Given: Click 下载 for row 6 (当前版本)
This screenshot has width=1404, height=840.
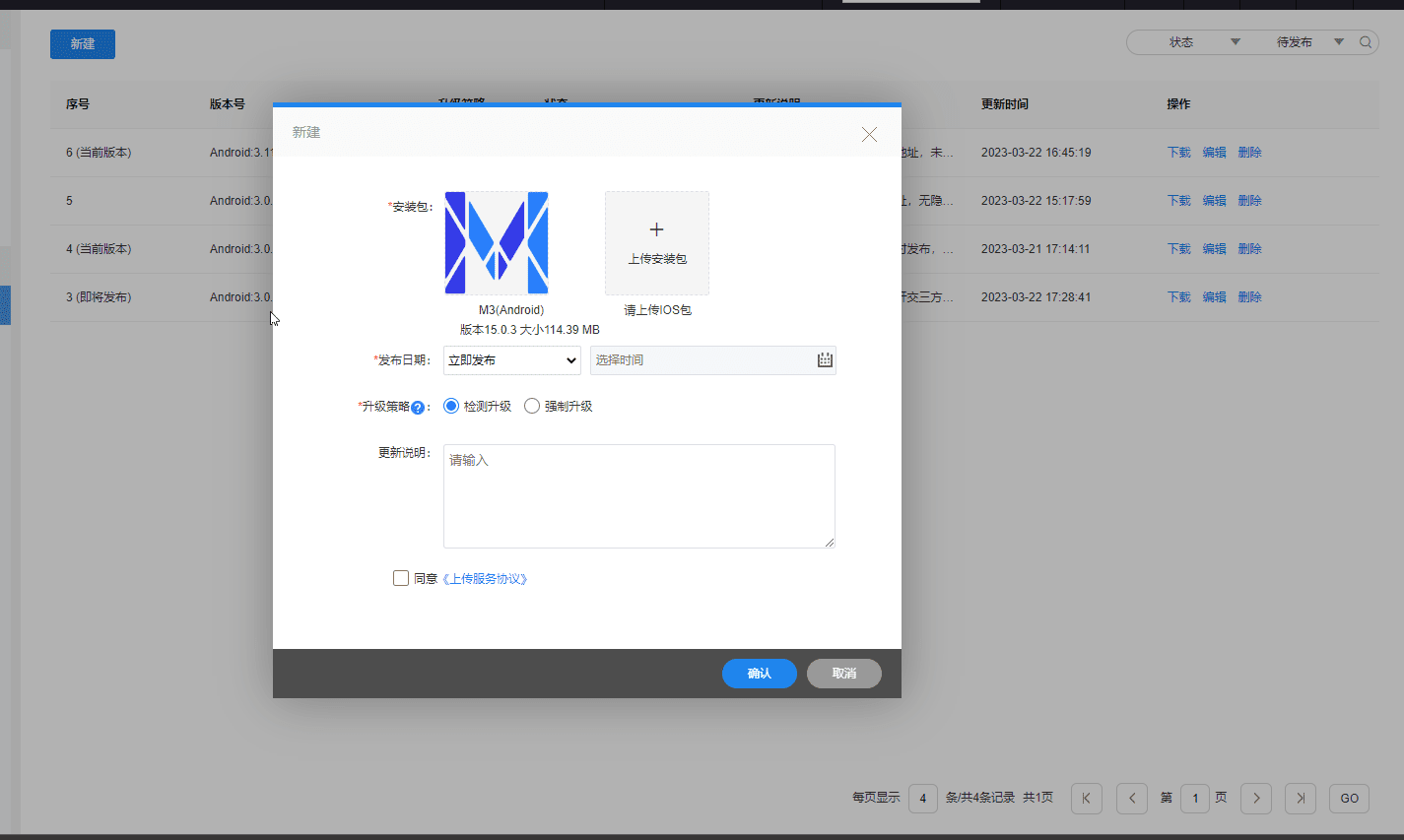Looking at the screenshot, I should pos(1179,153).
